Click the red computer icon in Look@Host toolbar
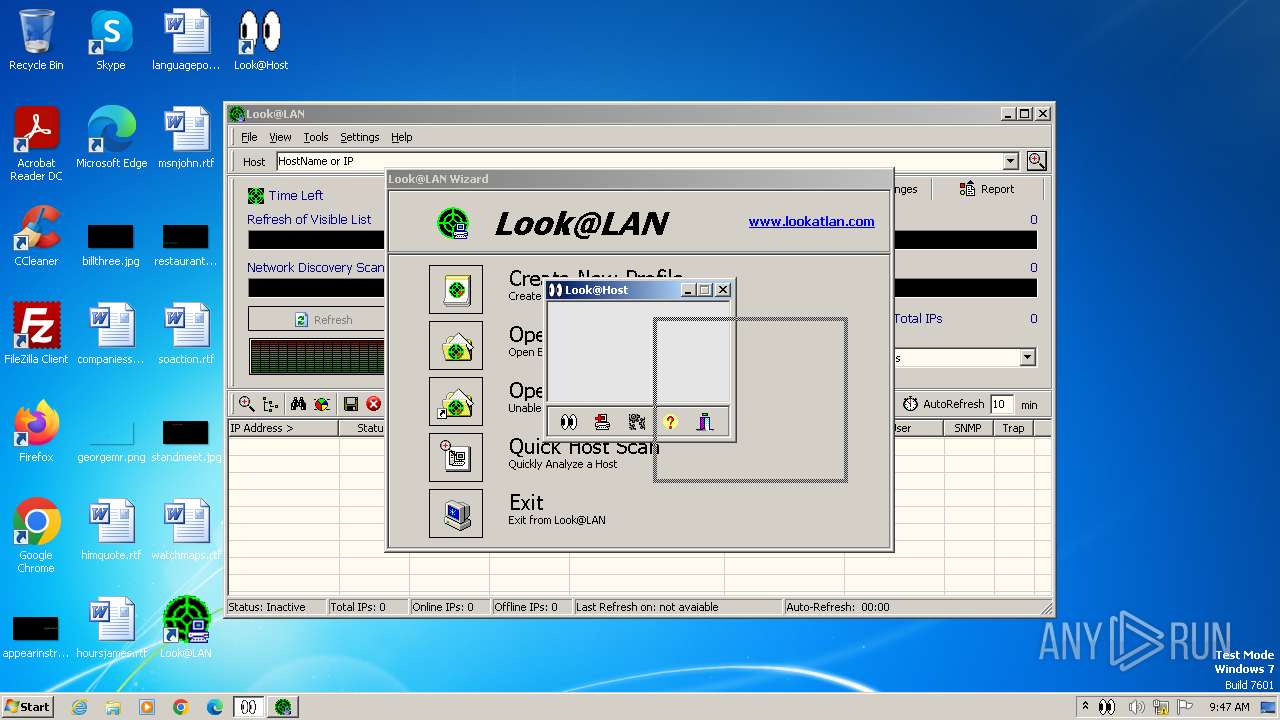The height and width of the screenshot is (720, 1280). pos(602,422)
